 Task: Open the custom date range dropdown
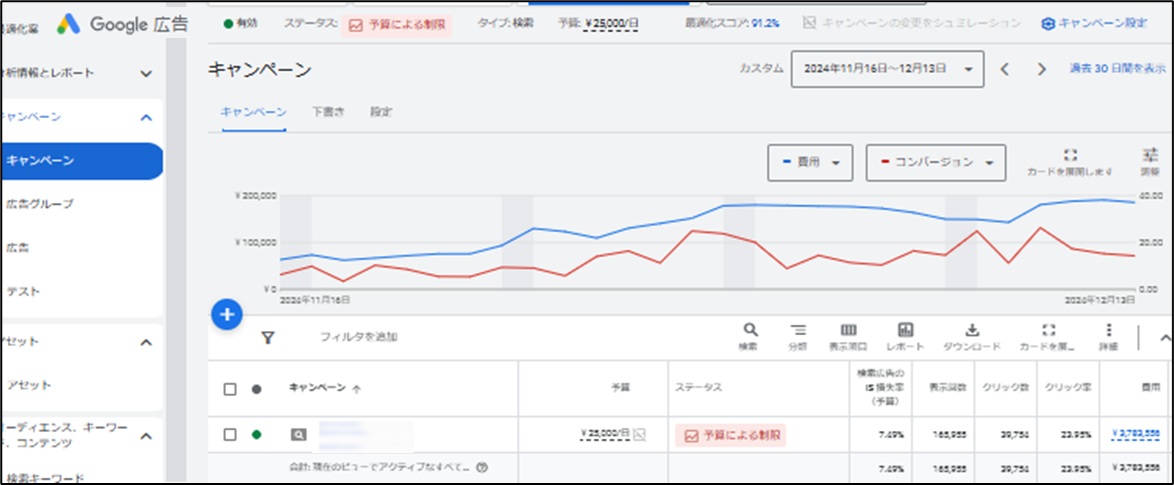(x=887, y=69)
